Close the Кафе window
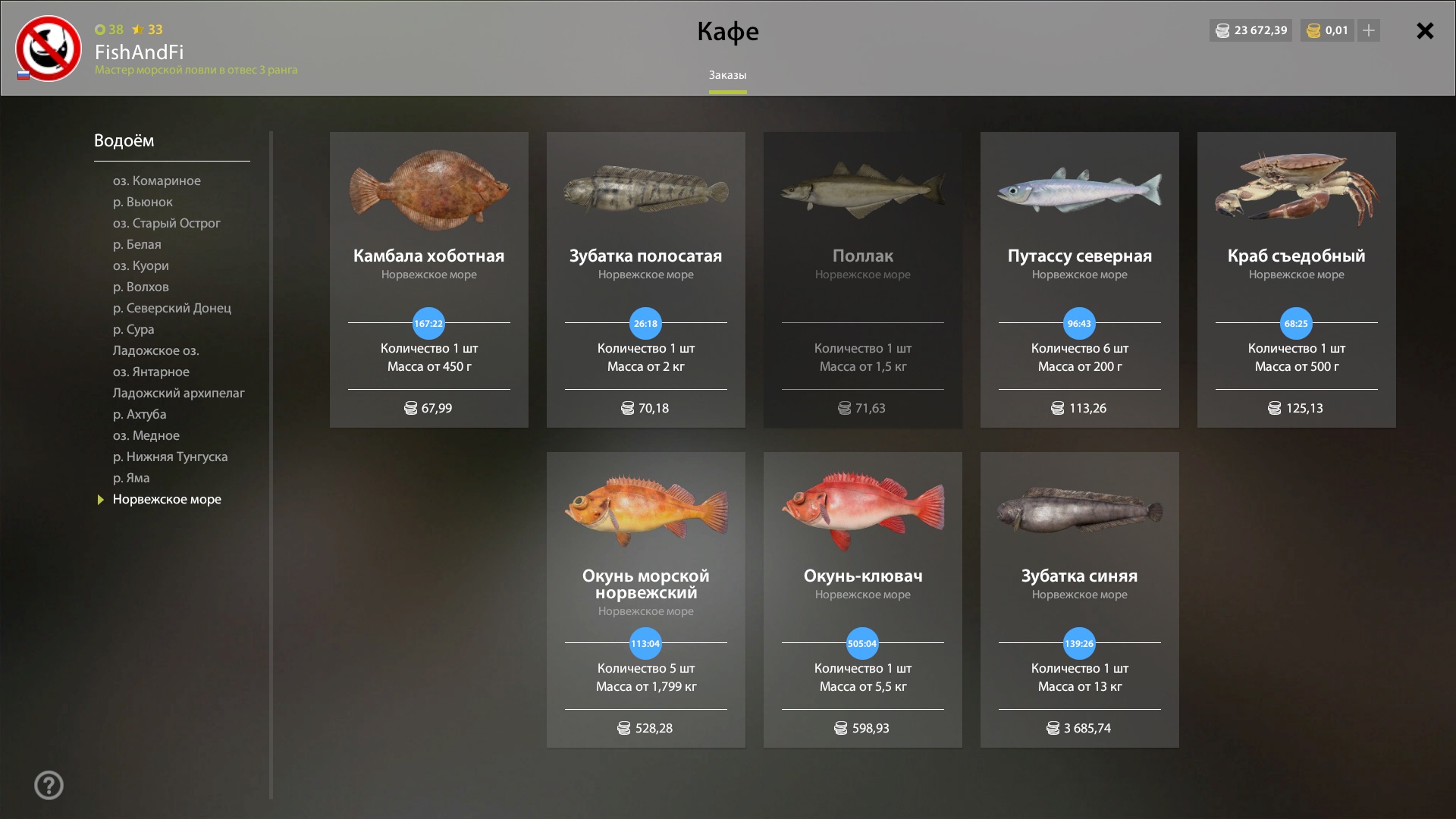 [1425, 30]
